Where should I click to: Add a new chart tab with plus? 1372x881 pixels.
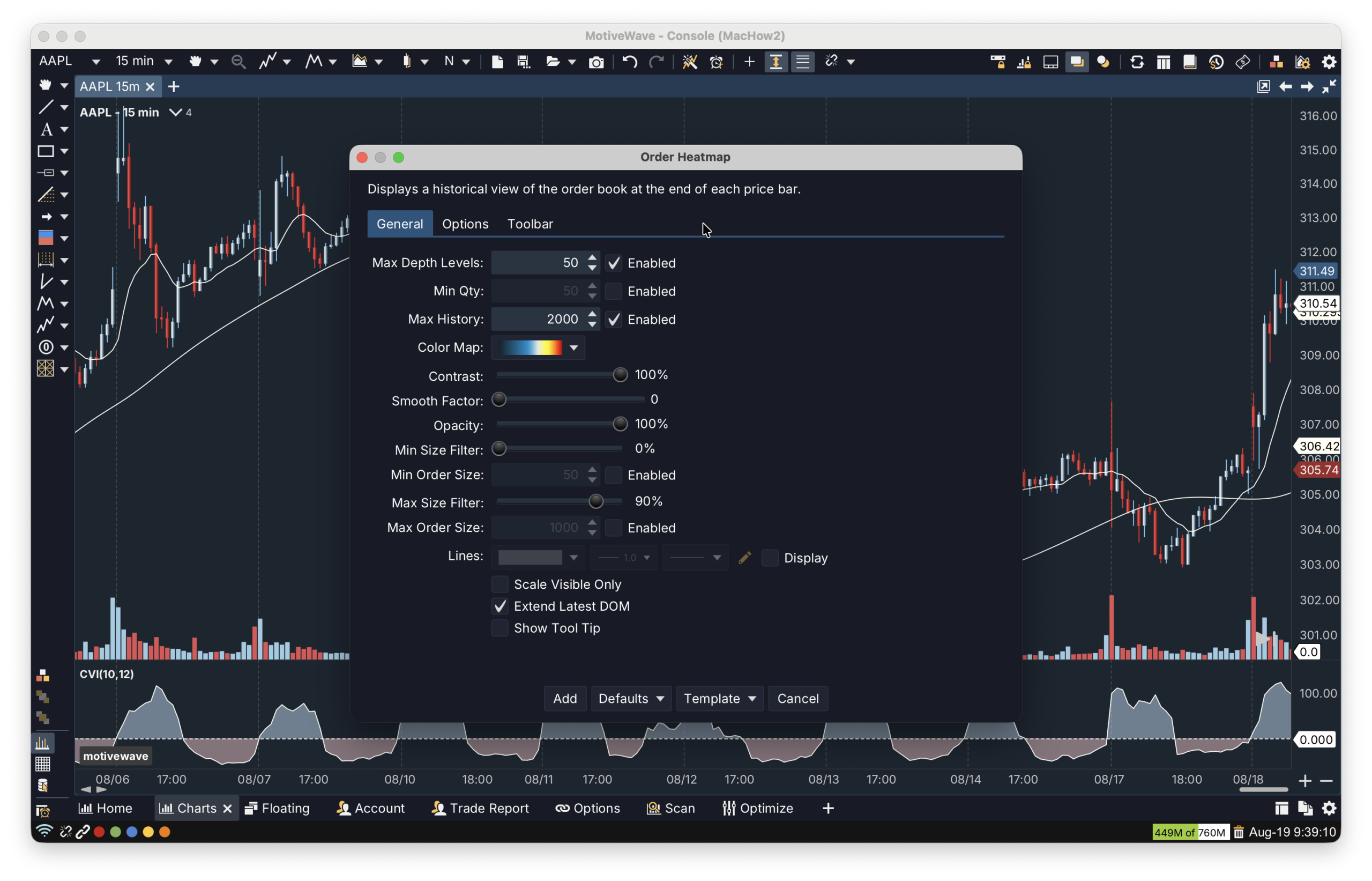(x=174, y=86)
